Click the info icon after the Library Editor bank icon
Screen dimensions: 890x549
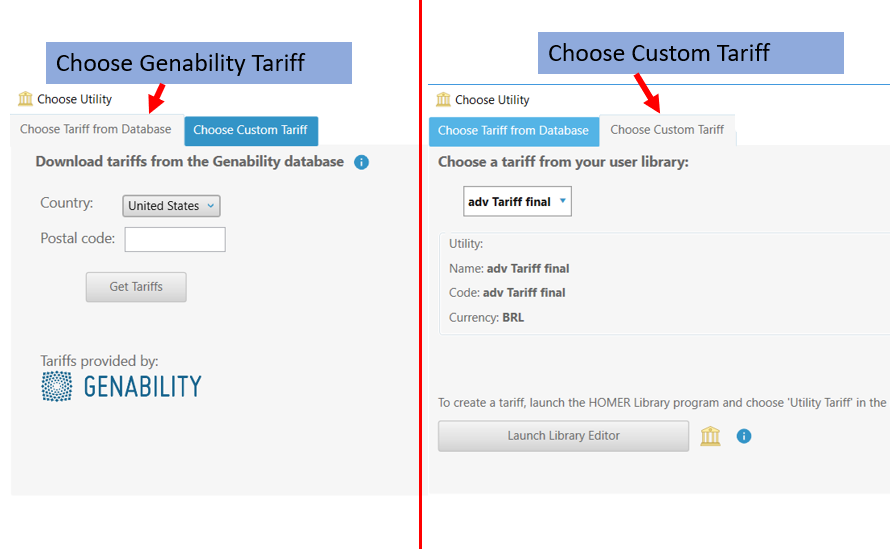[x=744, y=436]
